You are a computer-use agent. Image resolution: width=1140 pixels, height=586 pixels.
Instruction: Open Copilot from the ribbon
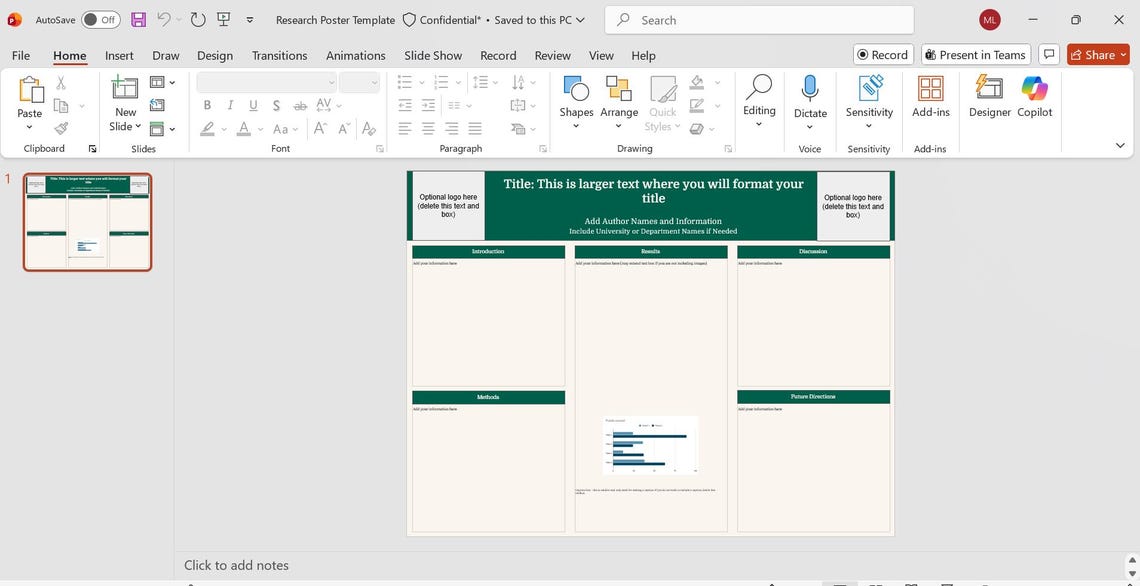click(x=1035, y=97)
